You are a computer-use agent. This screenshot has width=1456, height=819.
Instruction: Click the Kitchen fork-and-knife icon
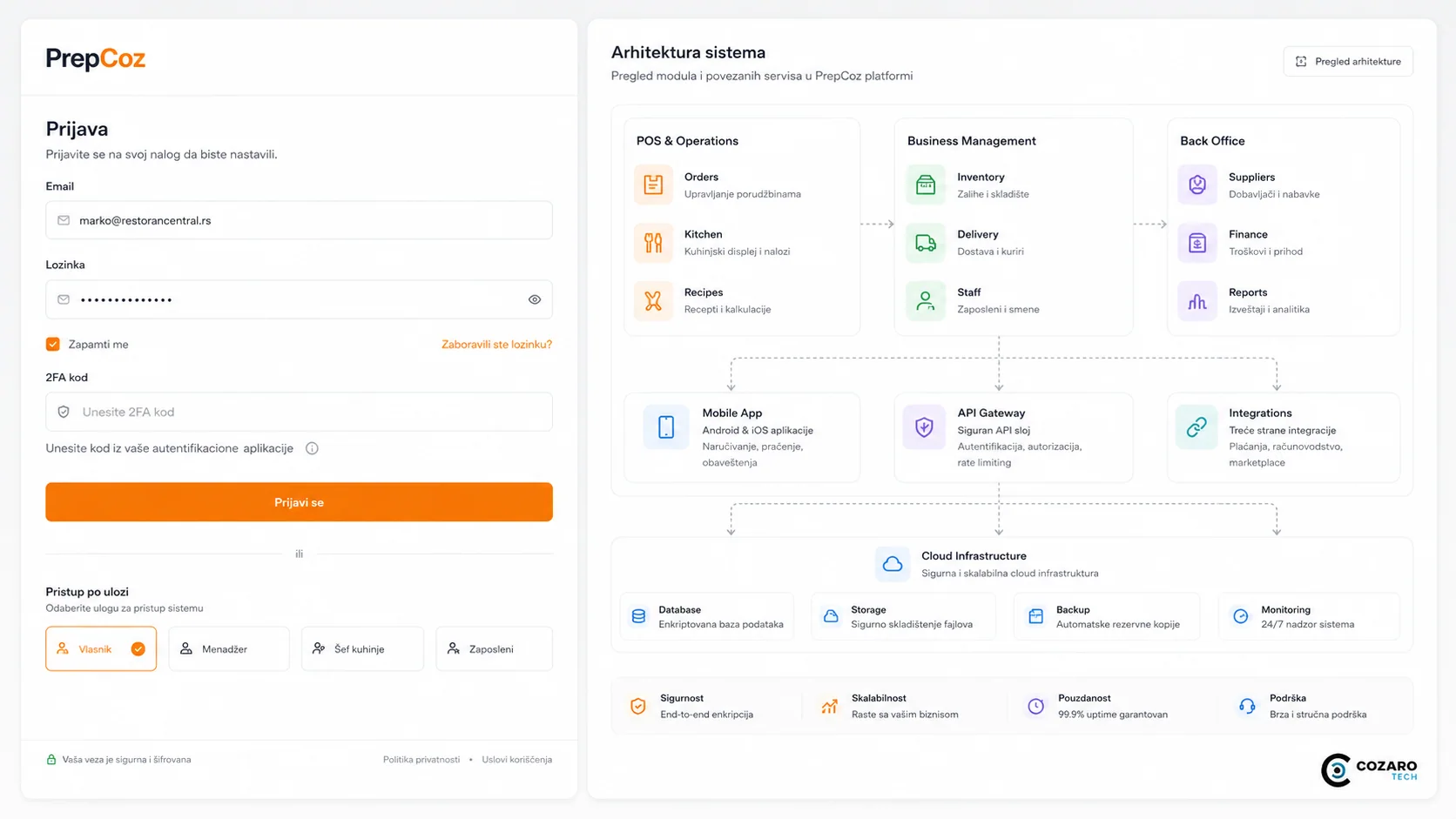pos(653,242)
